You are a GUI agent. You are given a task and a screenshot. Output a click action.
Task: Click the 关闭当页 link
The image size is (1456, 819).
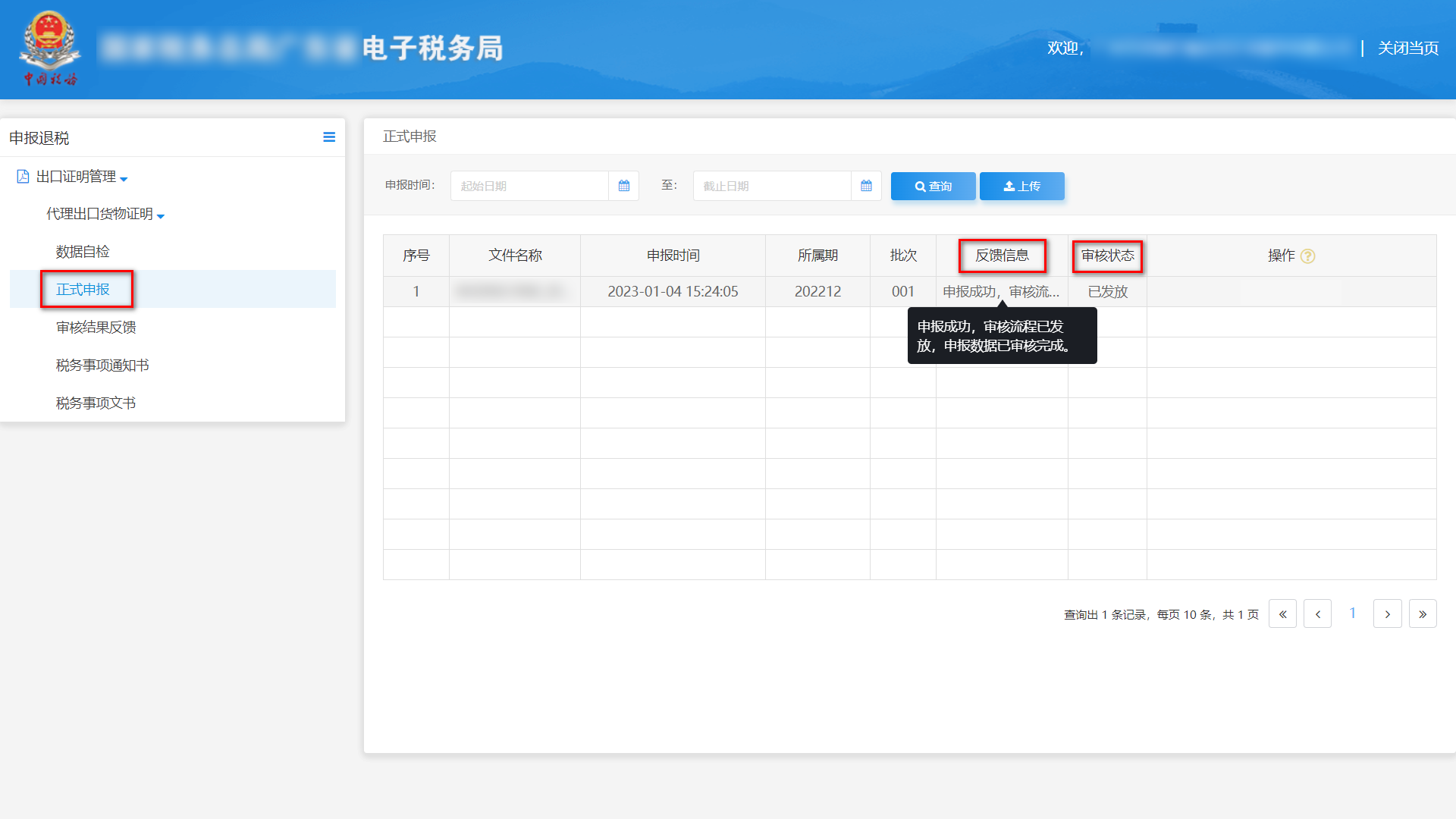(x=1407, y=49)
